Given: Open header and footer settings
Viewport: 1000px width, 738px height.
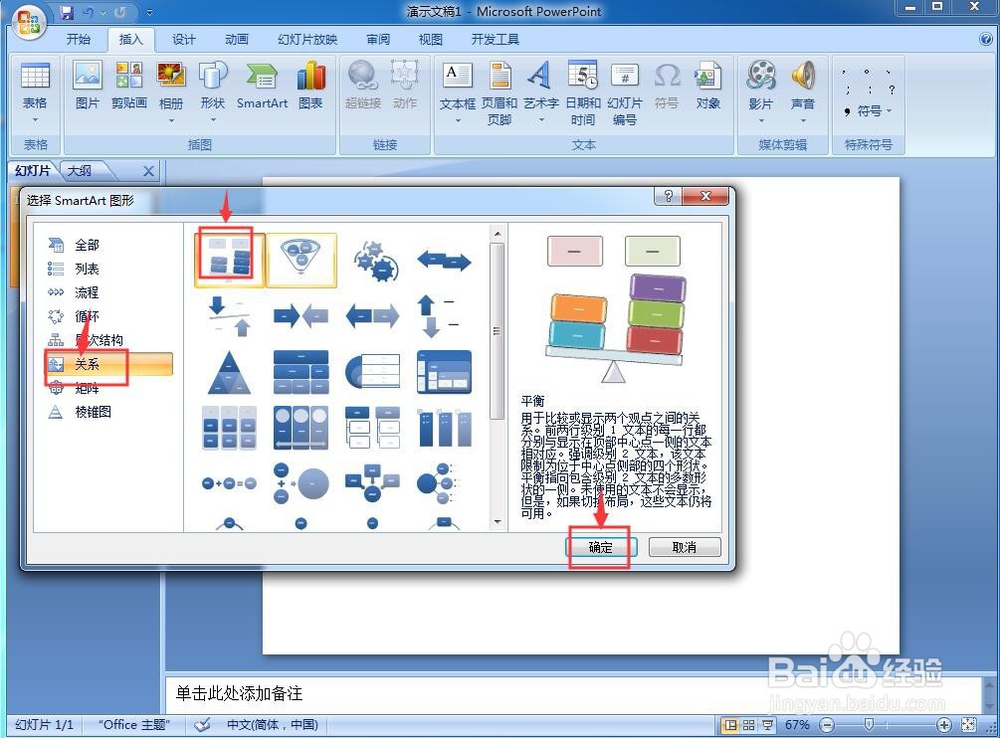Looking at the screenshot, I should (x=499, y=92).
